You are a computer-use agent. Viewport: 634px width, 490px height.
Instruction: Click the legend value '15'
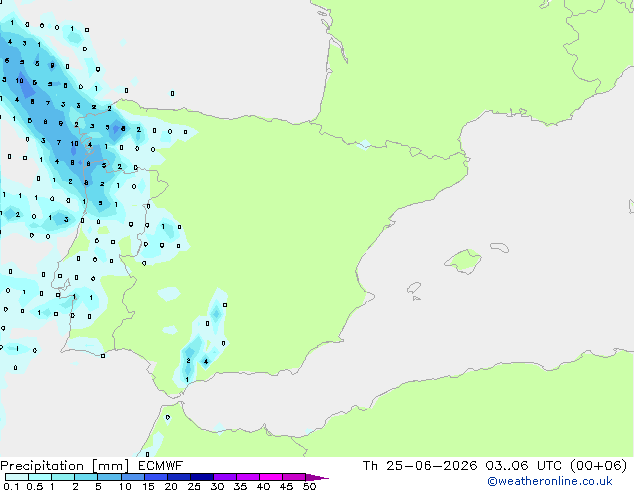(148, 486)
